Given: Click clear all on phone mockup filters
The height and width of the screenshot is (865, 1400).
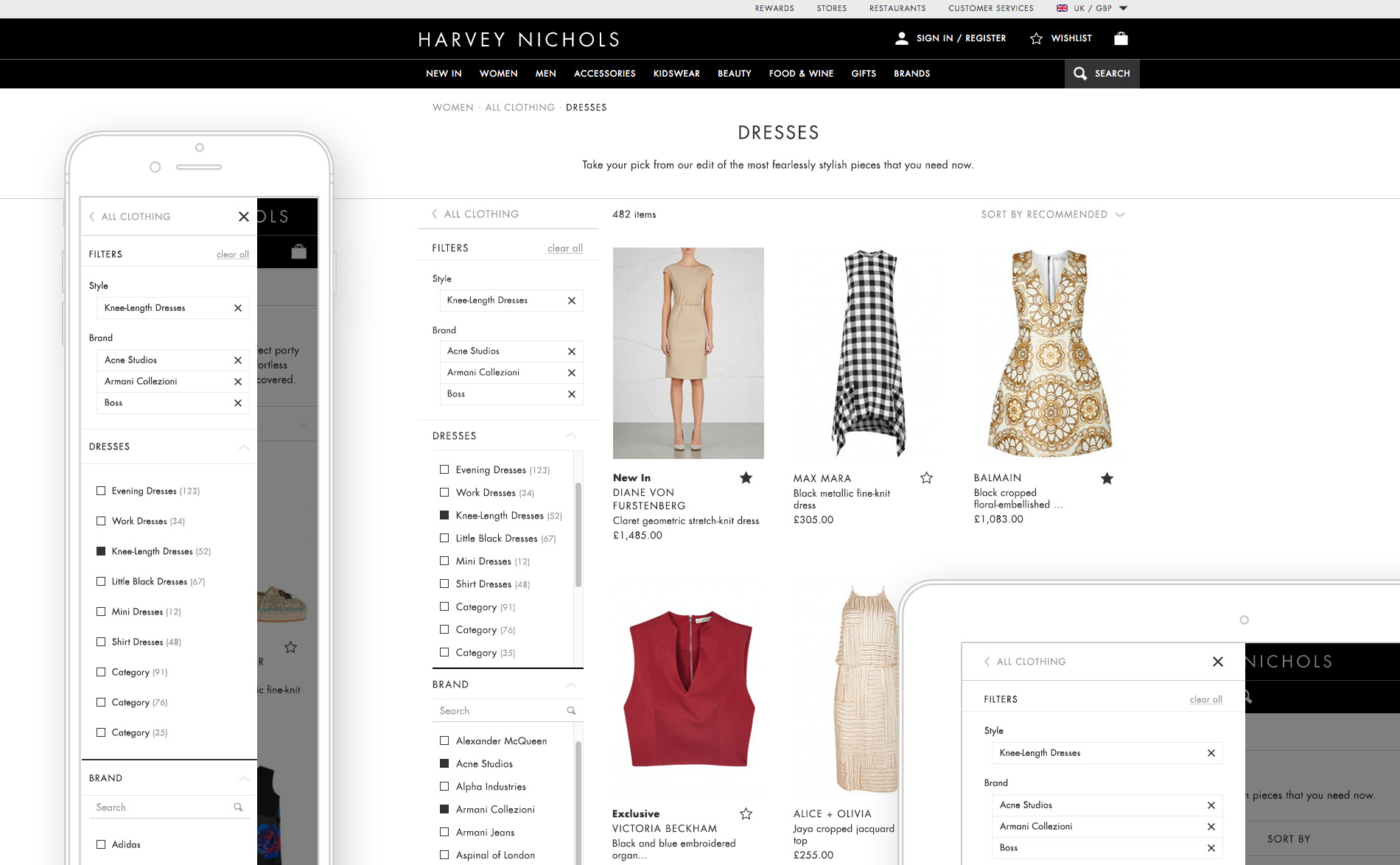Looking at the screenshot, I should 233,254.
